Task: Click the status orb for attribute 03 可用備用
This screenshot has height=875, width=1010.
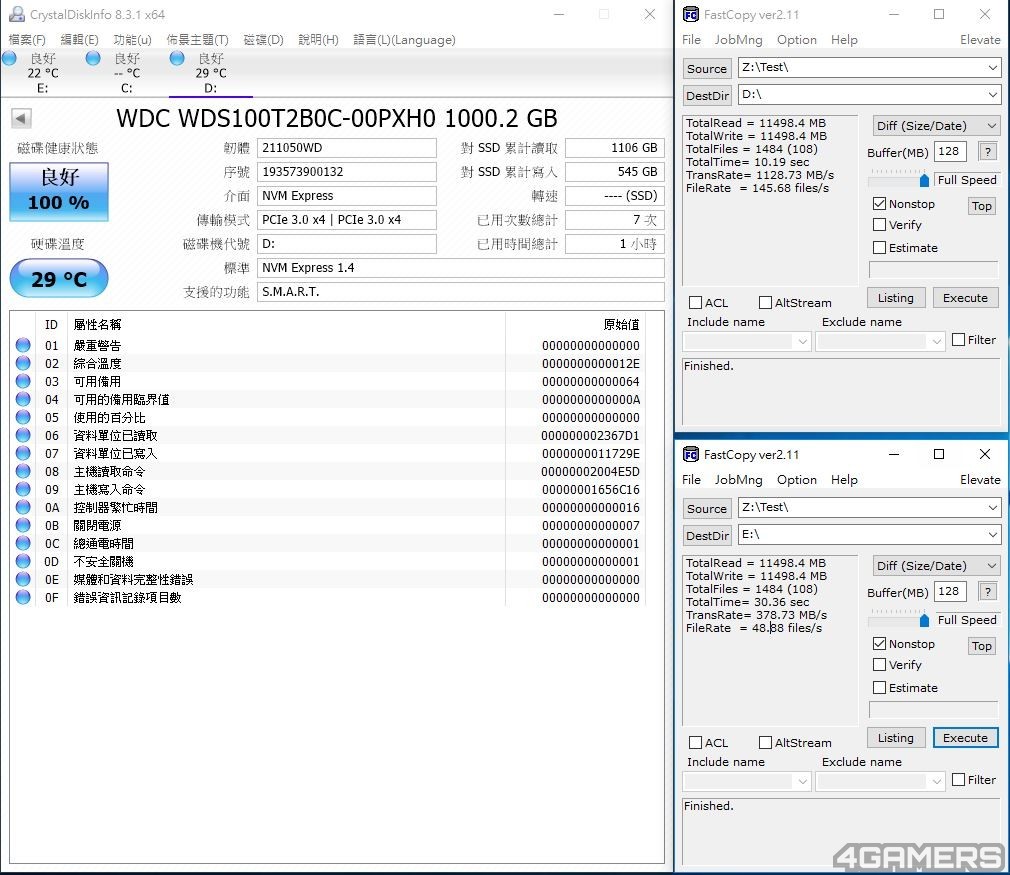Action: point(23,381)
